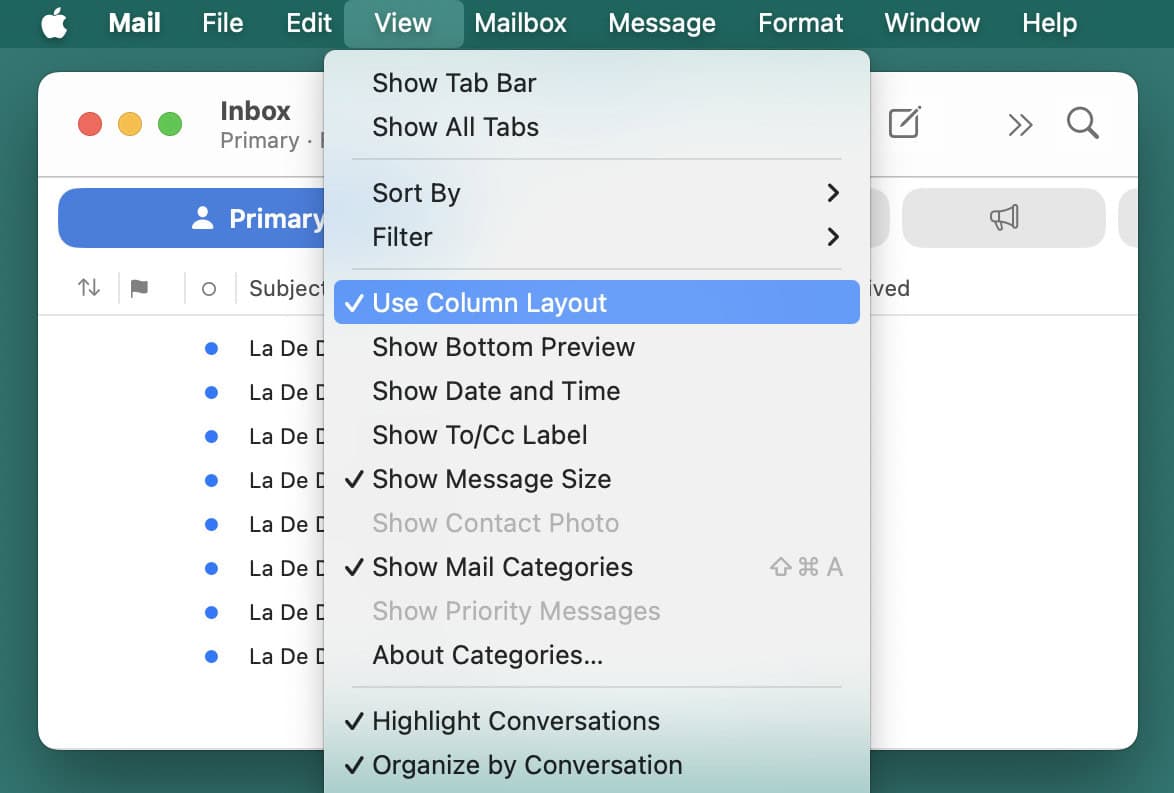Viewport: 1174px width, 793px height.
Task: Uncheck Highlight Conversations
Action: (597, 721)
